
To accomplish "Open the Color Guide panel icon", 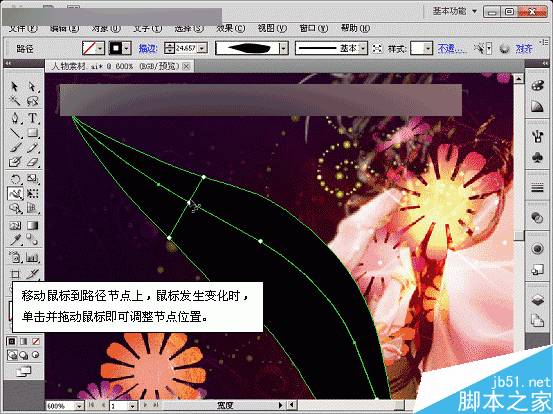I will [537, 106].
